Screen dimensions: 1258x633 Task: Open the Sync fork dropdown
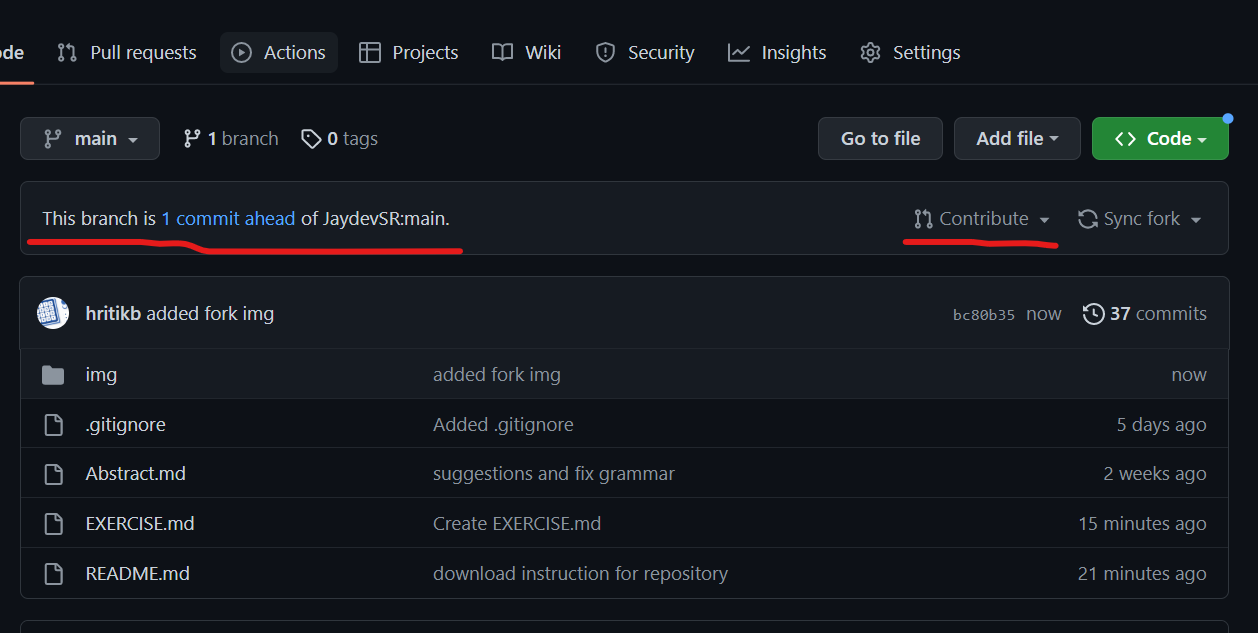click(x=1139, y=218)
